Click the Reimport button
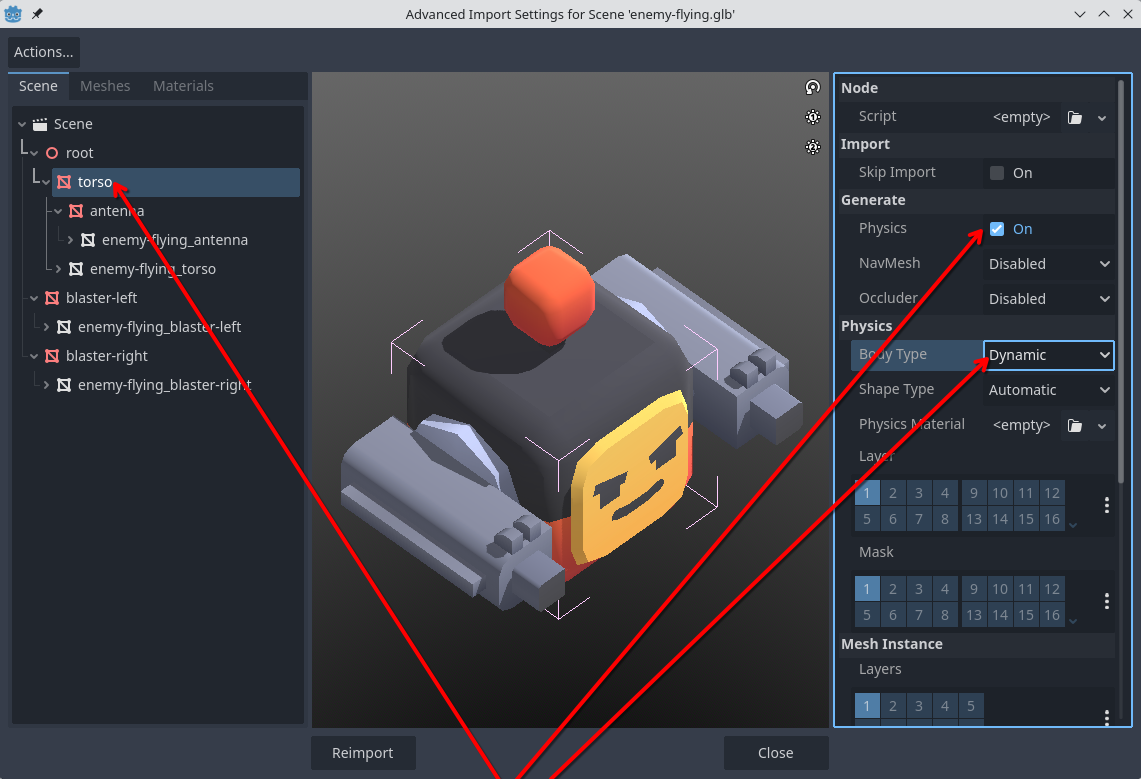This screenshot has height=779, width=1141. coord(363,753)
